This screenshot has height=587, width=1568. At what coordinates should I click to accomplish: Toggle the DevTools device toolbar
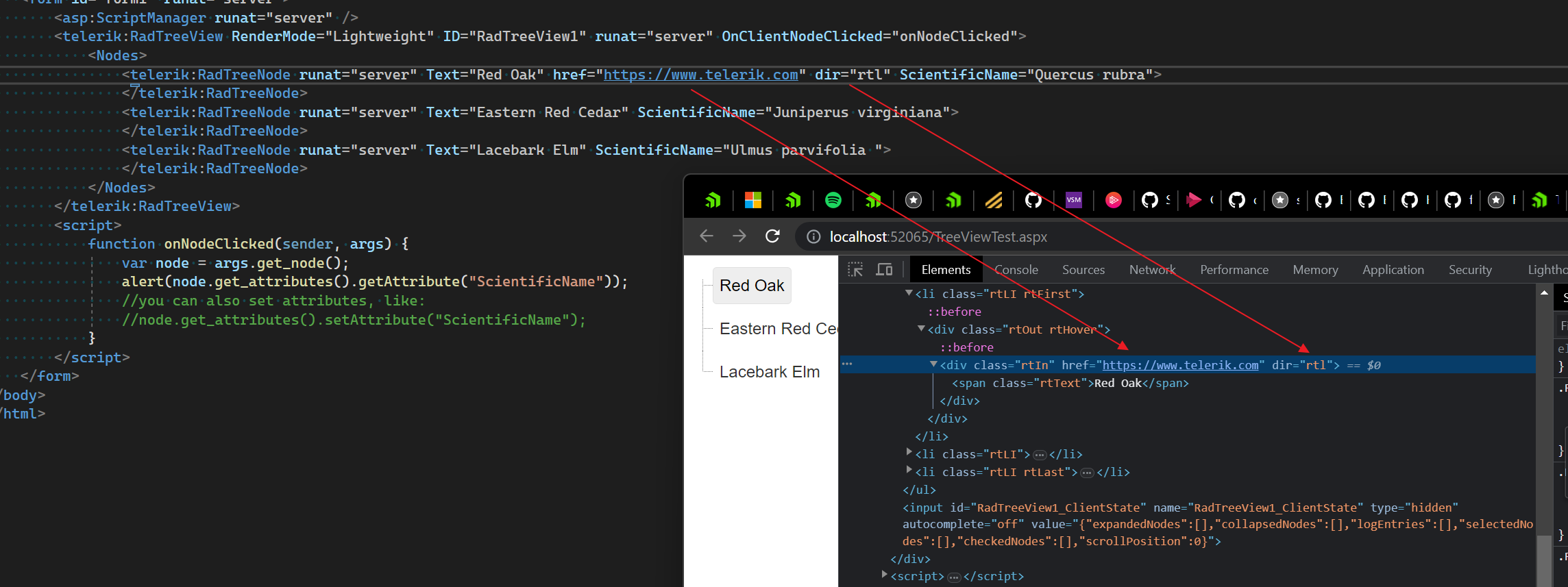(885, 270)
